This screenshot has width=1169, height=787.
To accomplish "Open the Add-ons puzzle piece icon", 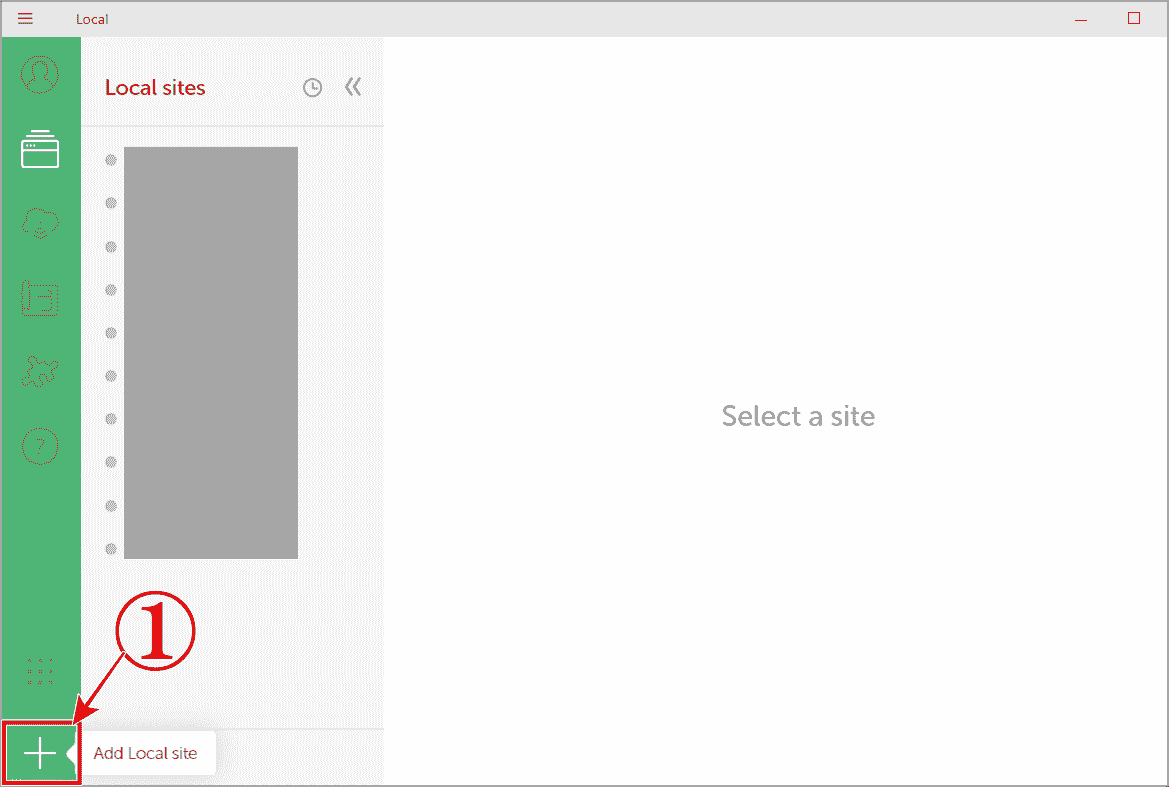I will pos(40,371).
